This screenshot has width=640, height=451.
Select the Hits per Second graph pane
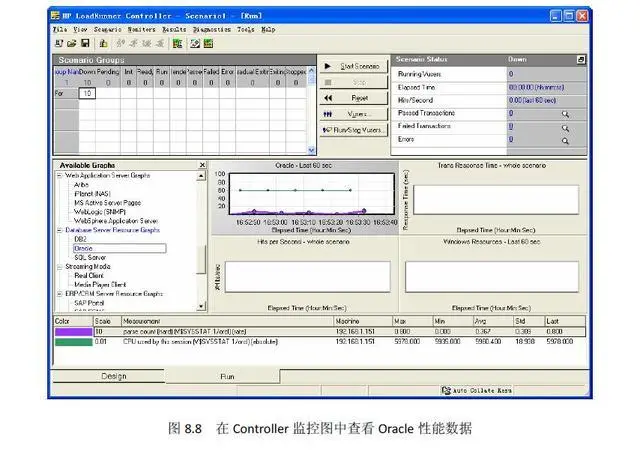(305, 275)
